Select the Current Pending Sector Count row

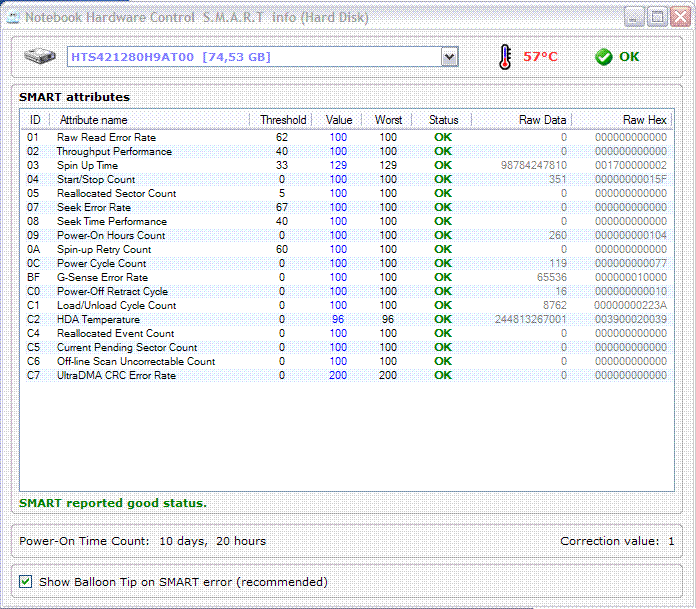[347, 347]
